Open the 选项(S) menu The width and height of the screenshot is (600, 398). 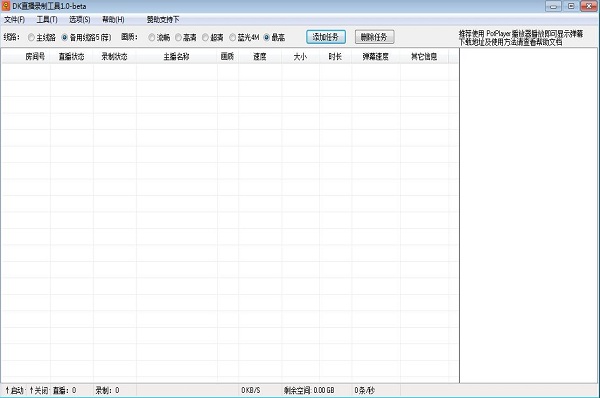[80, 20]
